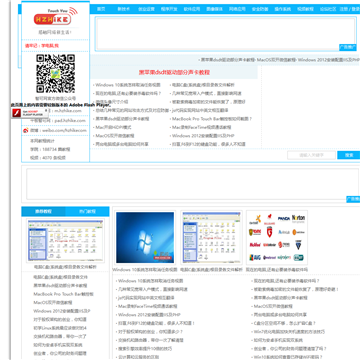The width and height of the screenshot is (360, 360).
Task: Open the sidebar file explorer thumbnail
Action: click(x=65, y=241)
